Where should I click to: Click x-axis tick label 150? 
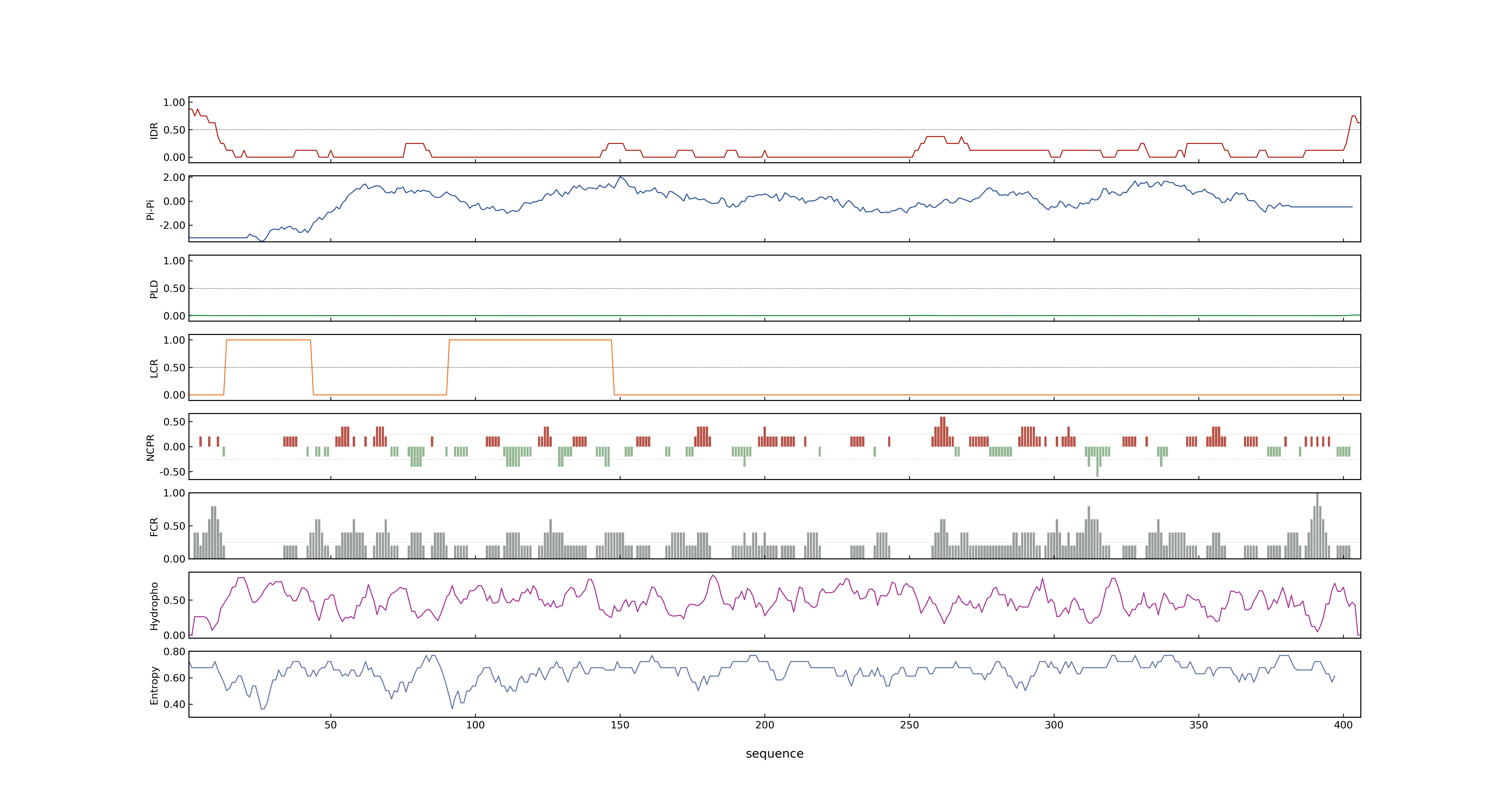620,725
